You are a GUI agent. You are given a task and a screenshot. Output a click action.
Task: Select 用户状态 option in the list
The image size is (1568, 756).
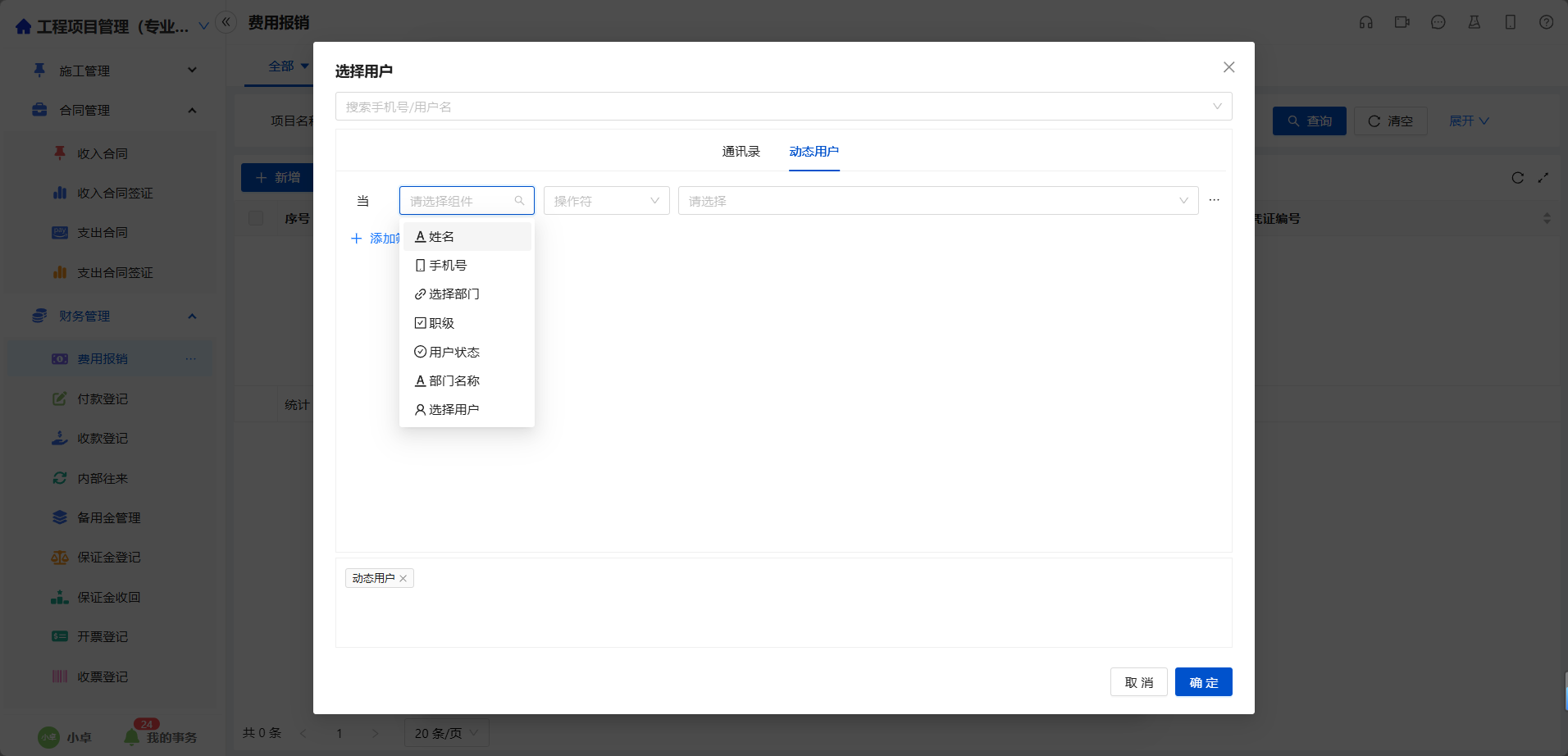[454, 353]
